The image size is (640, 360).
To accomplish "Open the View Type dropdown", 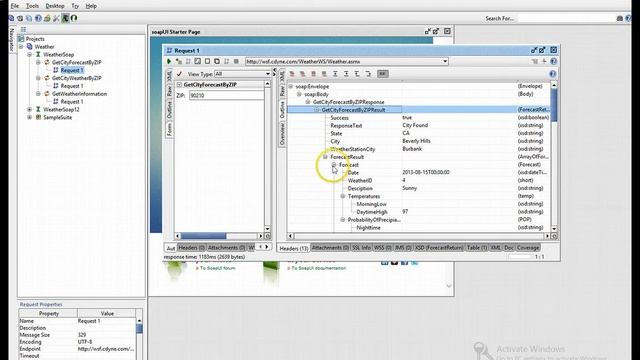I will coord(268,74).
